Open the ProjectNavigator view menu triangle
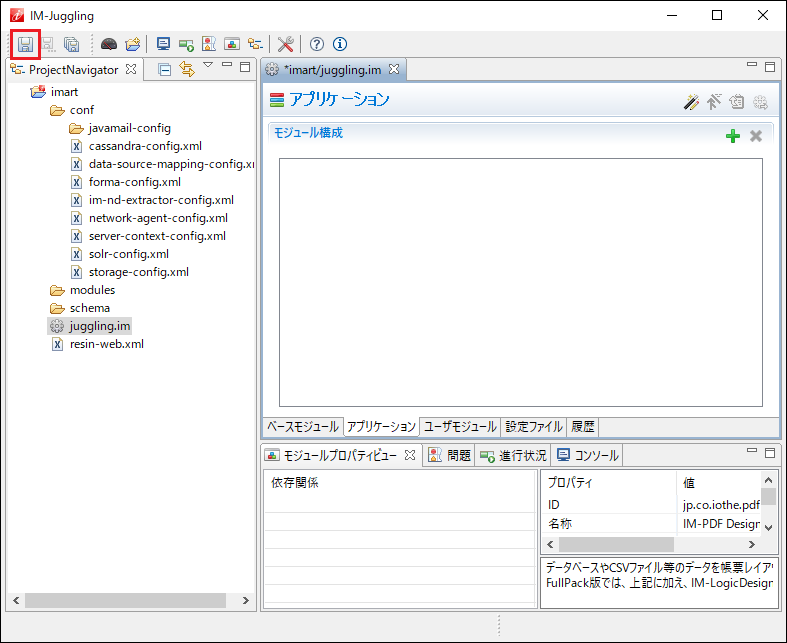 pyautogui.click(x=208, y=66)
